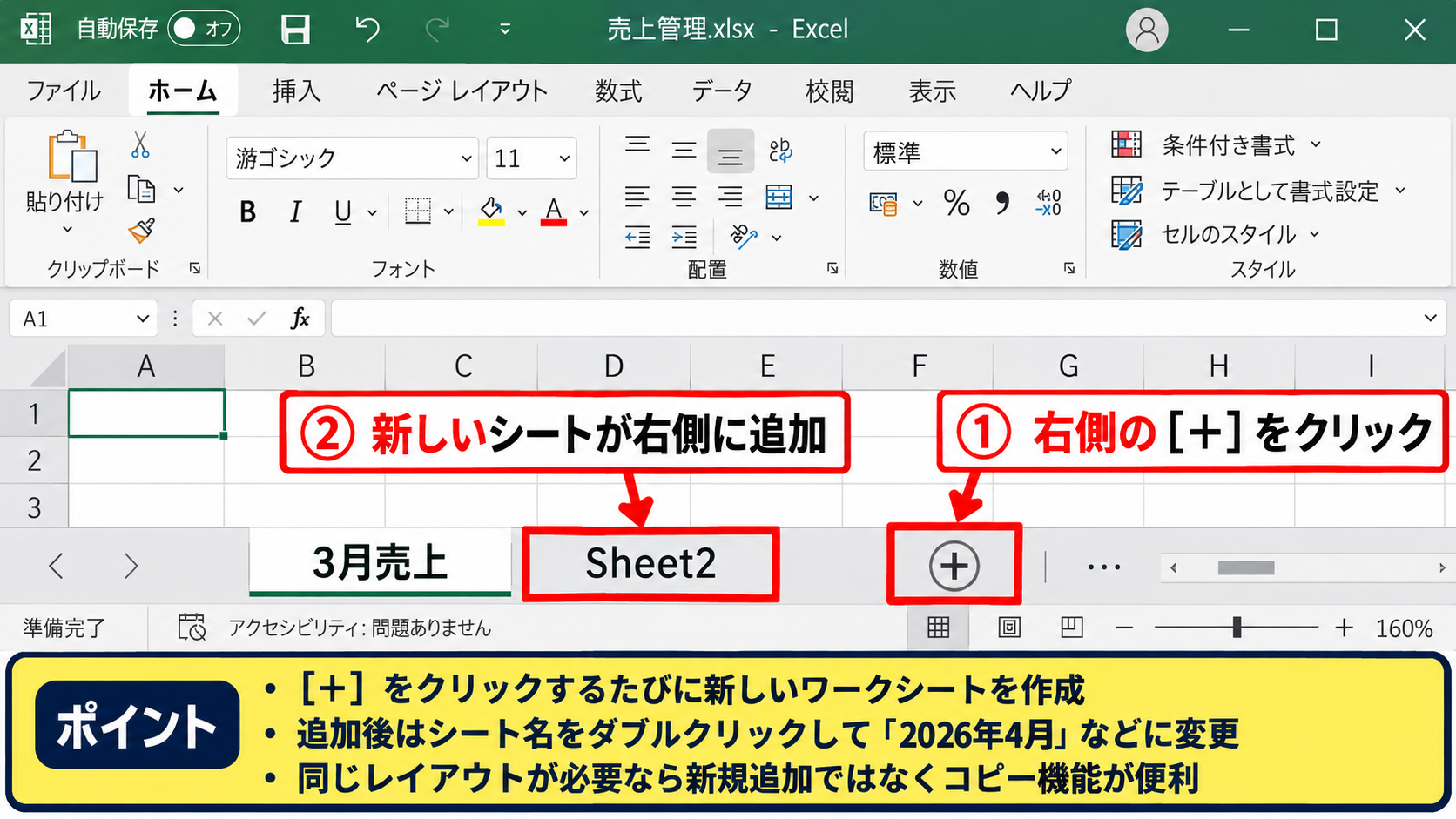Open the 標準 number format dropdown
Image resolution: width=1456 pixels, height=819 pixels.
pyautogui.click(x=965, y=151)
